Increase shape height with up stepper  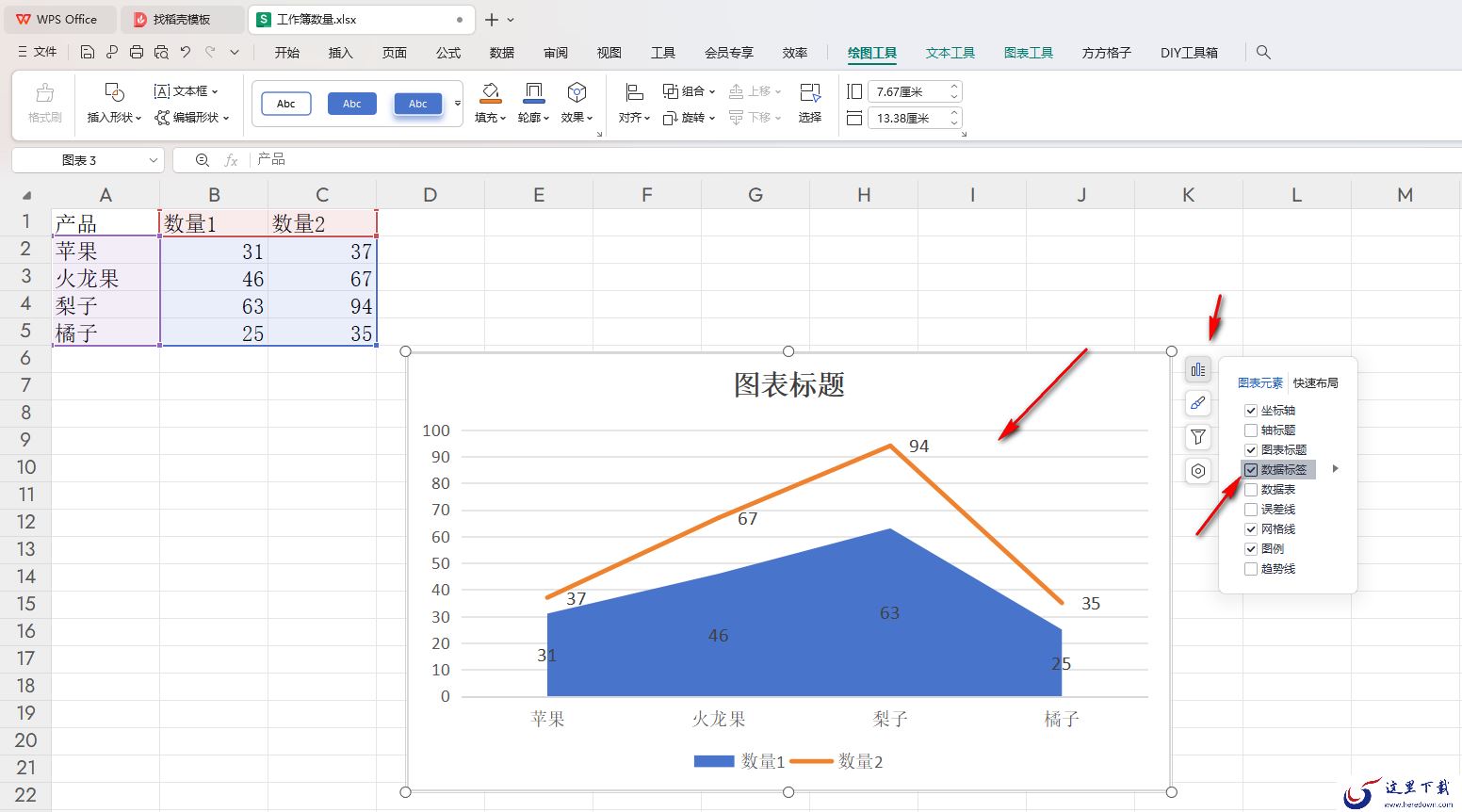tap(954, 87)
